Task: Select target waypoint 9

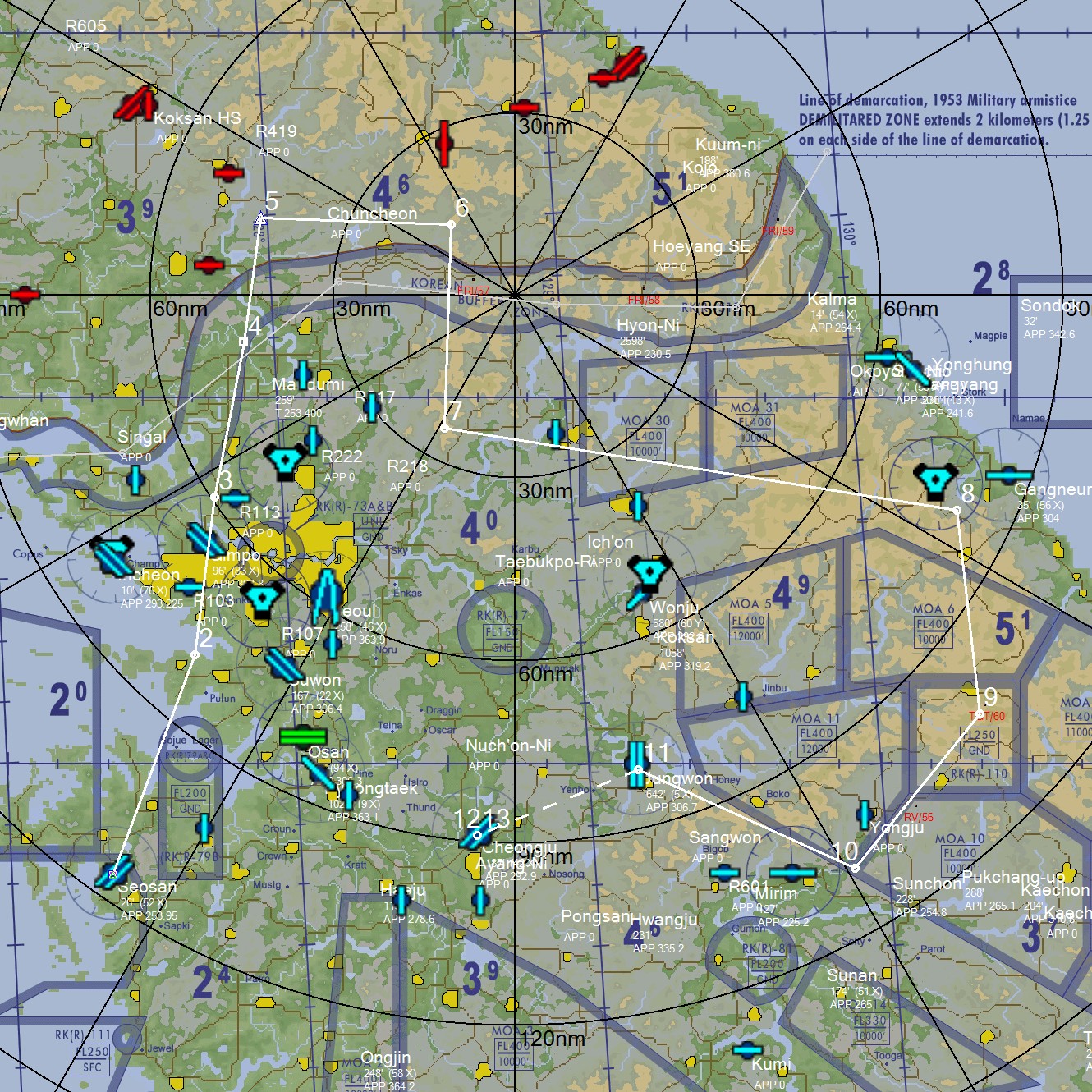Action: pos(980,715)
